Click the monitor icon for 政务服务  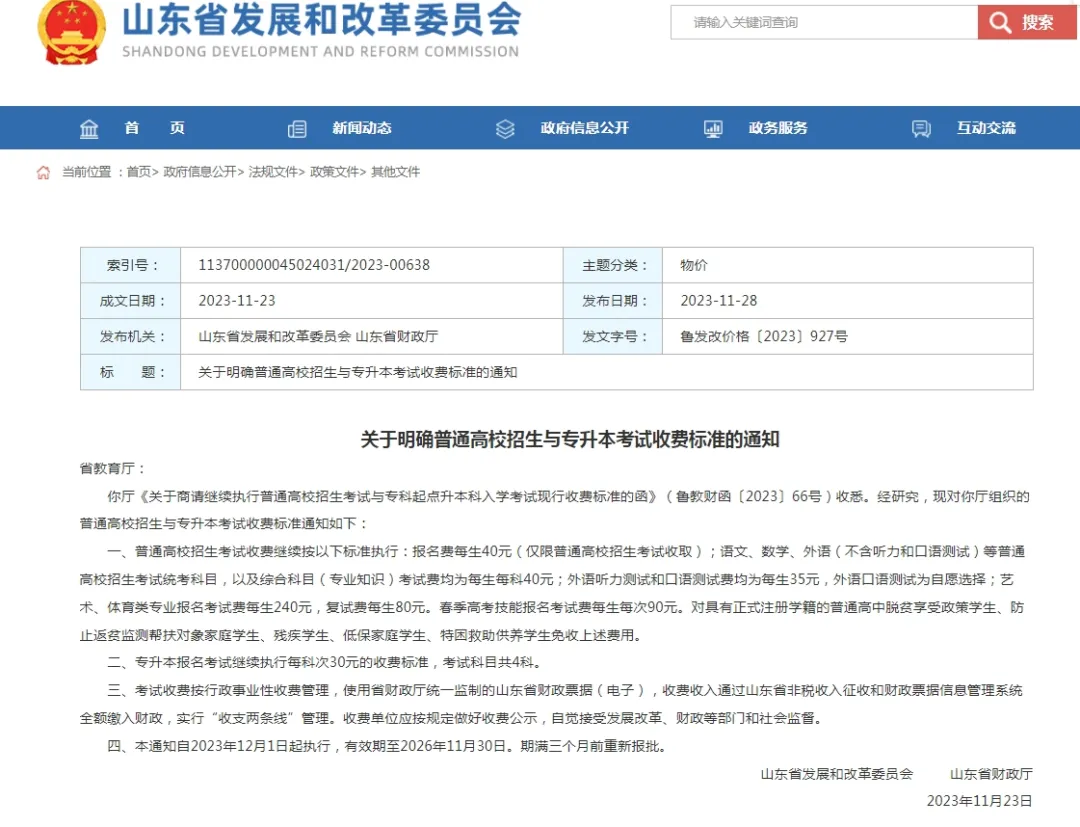[x=713, y=129]
